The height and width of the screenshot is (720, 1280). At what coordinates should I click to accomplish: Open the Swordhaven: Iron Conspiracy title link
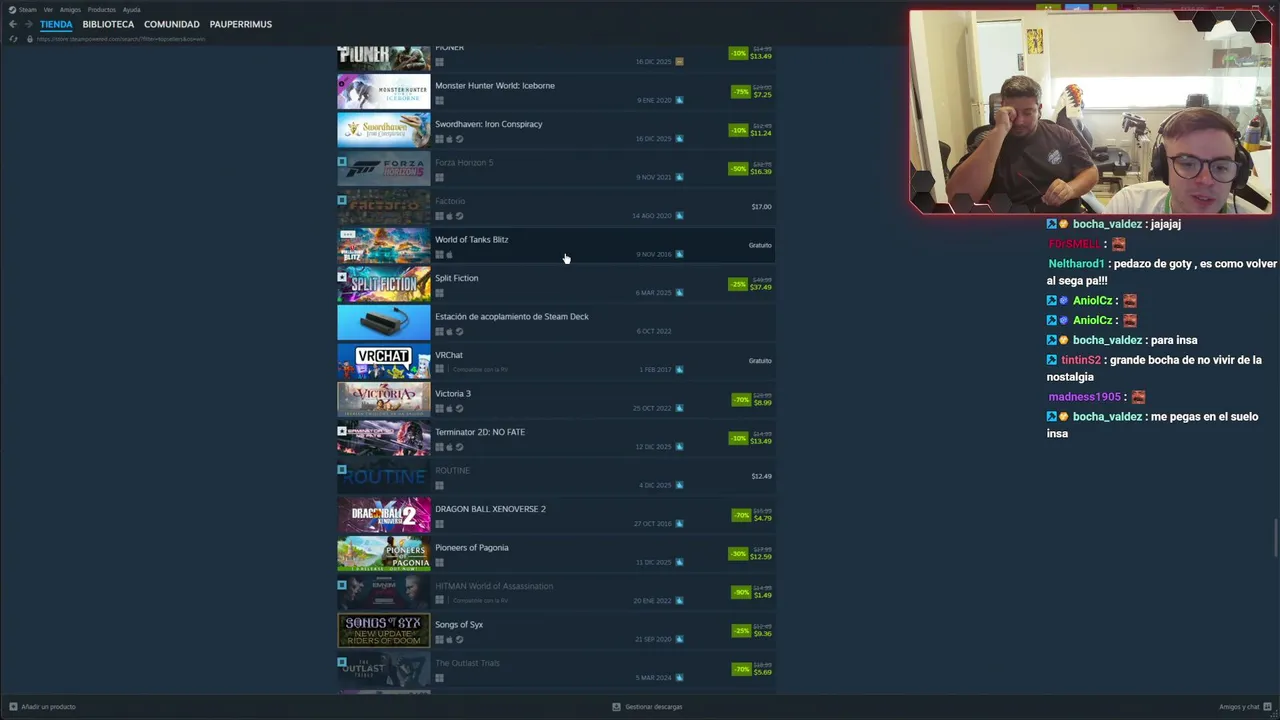489,124
